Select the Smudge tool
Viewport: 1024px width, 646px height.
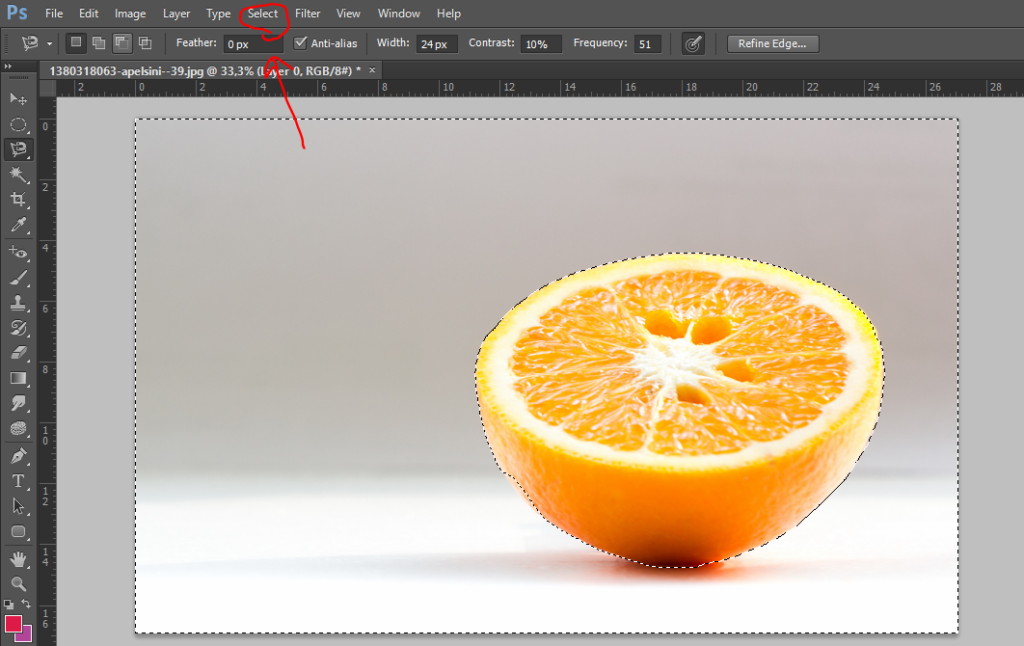18,404
